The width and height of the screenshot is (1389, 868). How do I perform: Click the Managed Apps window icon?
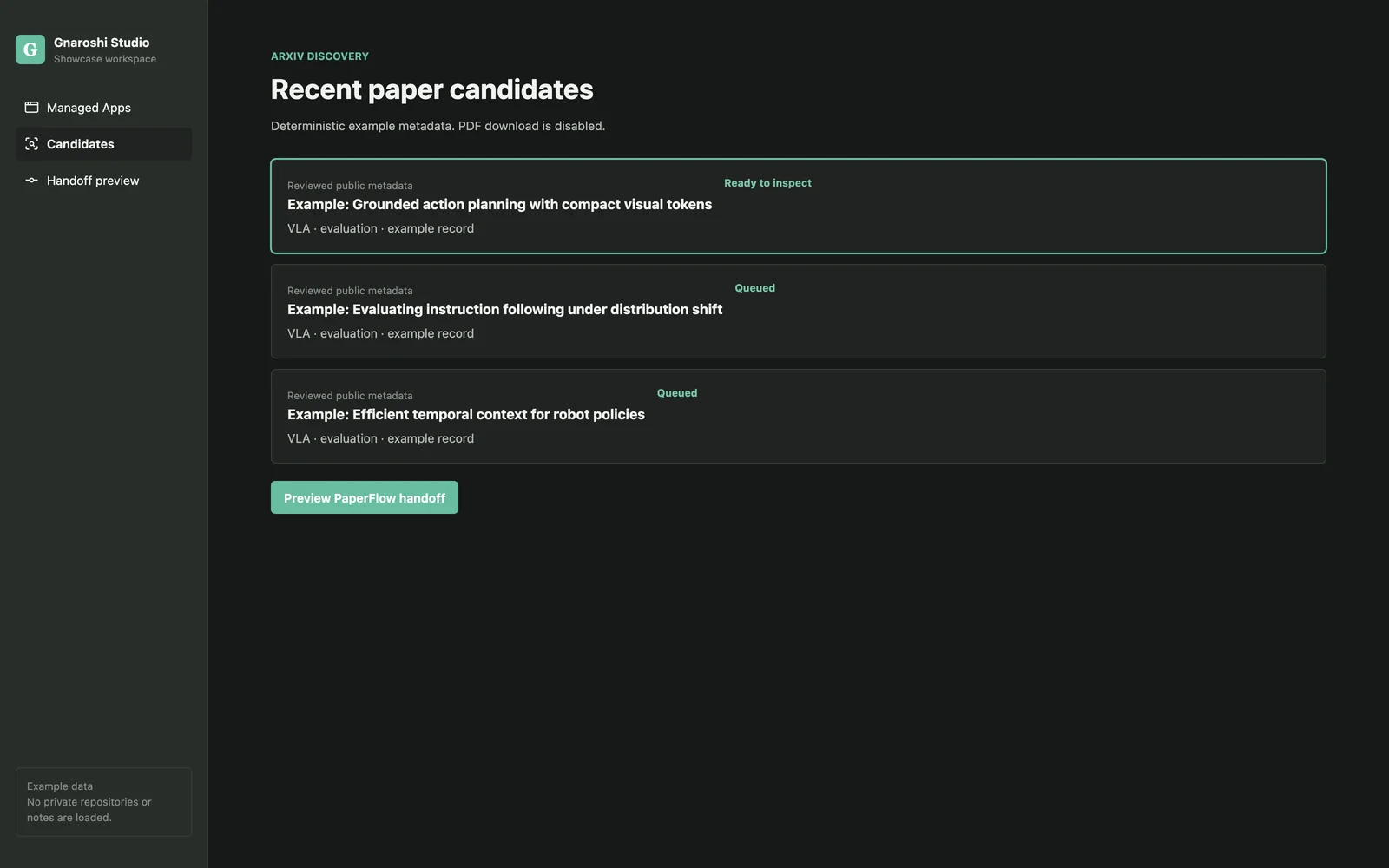pos(31,108)
